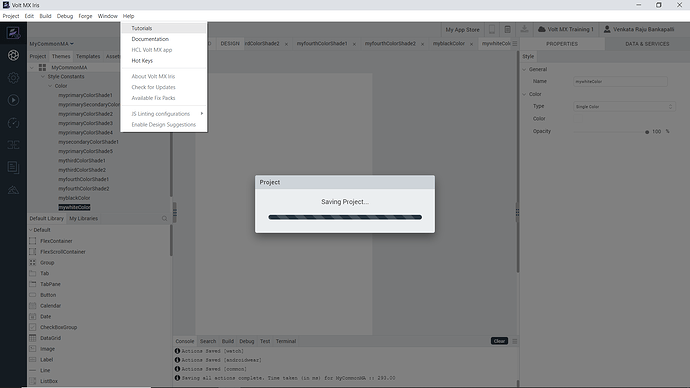Click the search icon in library panel
Image resolution: width=690 pixels, height=388 pixels.
point(164,219)
